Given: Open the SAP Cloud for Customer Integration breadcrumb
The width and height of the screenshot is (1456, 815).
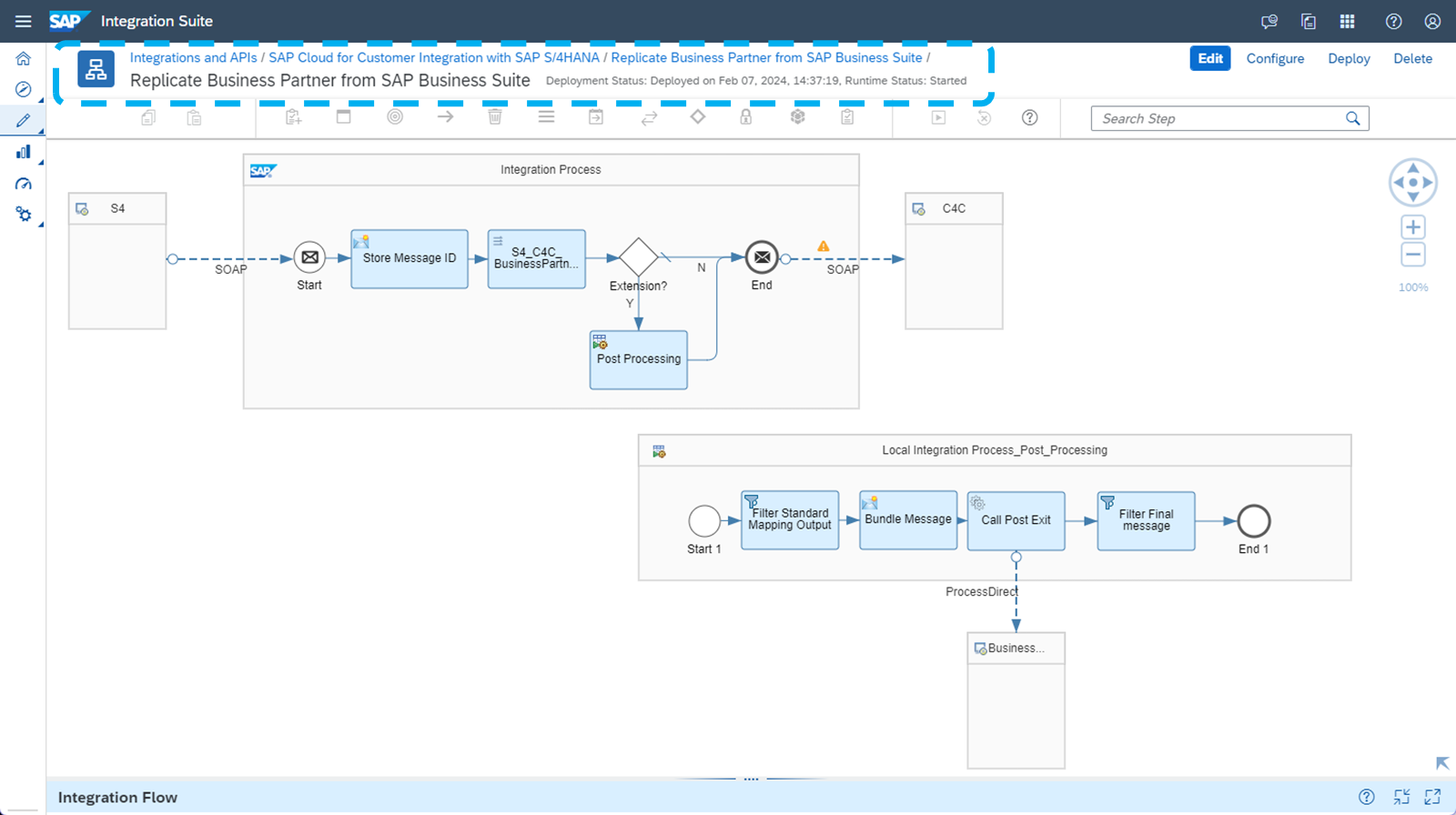Looking at the screenshot, I should pos(434,57).
